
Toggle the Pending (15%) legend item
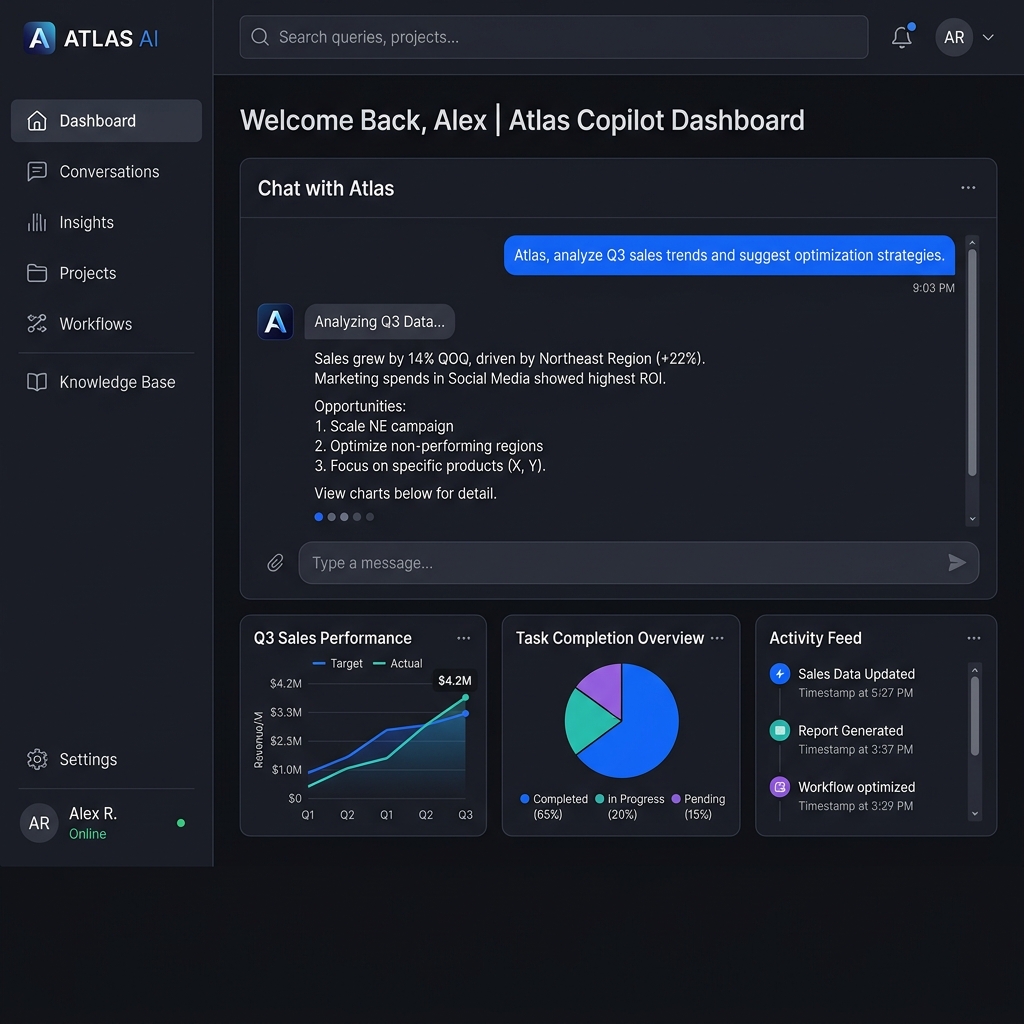point(698,807)
